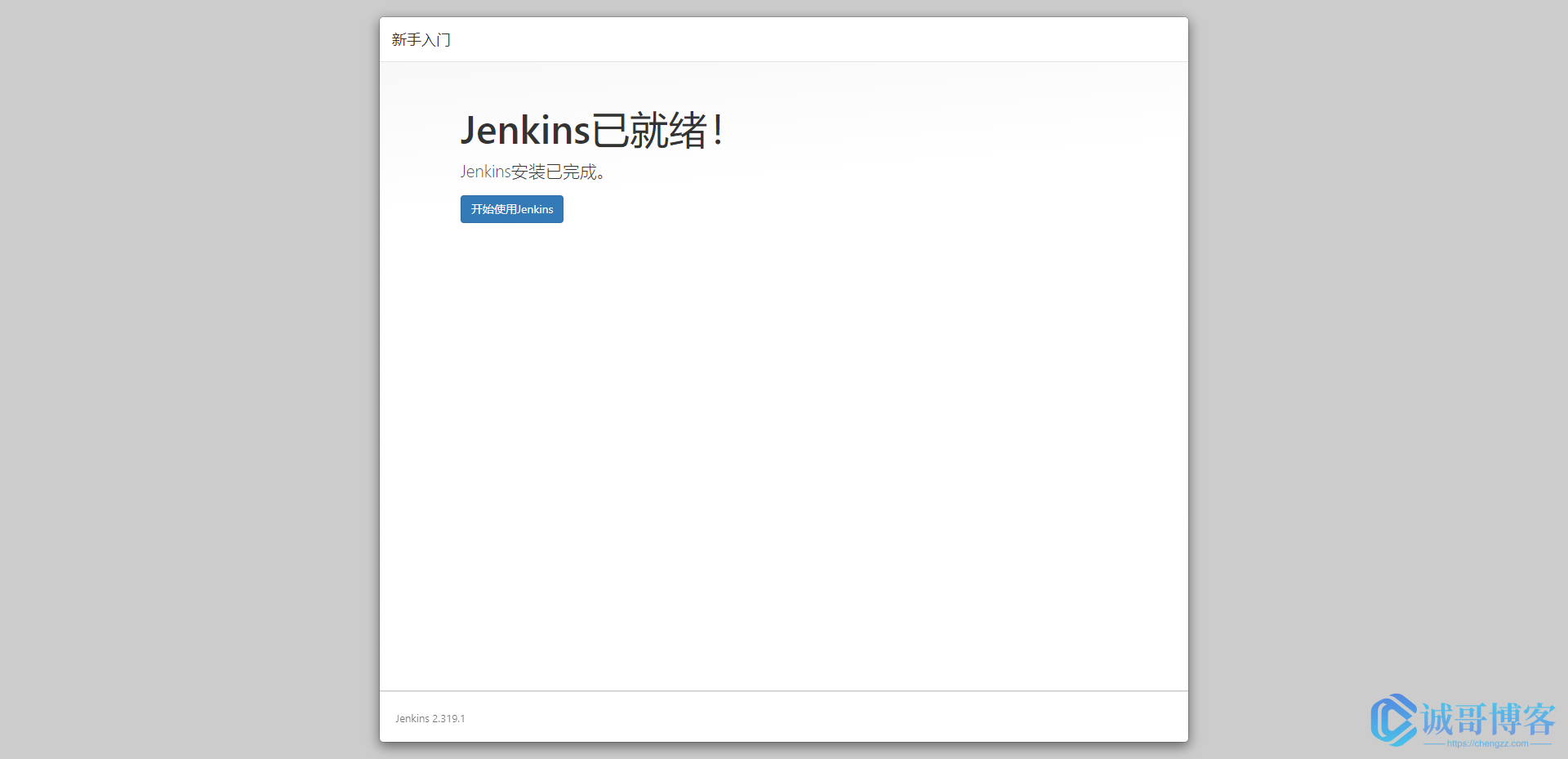
Task: Click the 新手入门 header title
Action: point(421,40)
